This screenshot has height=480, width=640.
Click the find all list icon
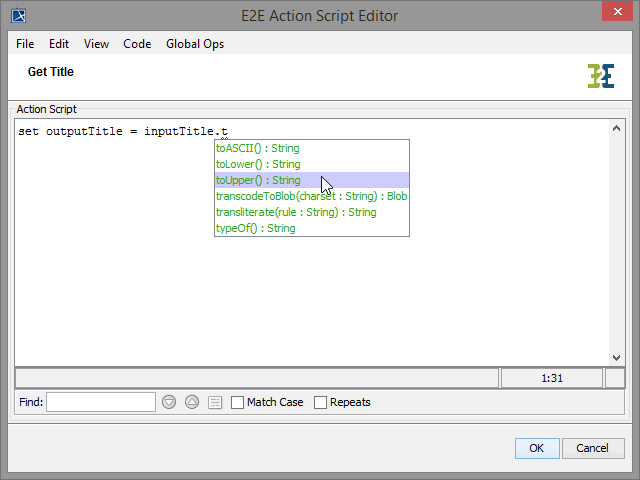click(215, 402)
